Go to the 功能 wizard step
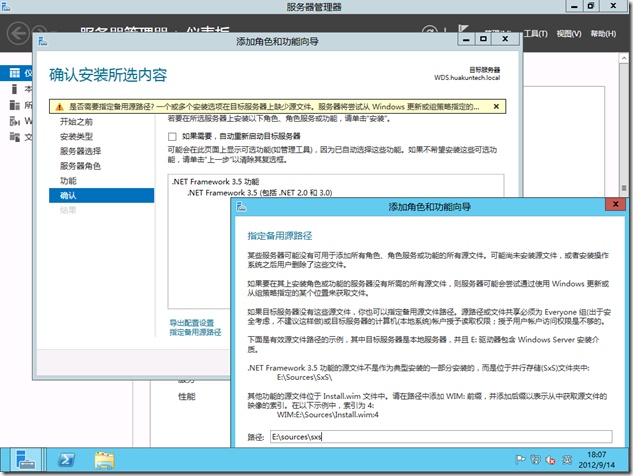The image size is (633, 476). [68, 180]
